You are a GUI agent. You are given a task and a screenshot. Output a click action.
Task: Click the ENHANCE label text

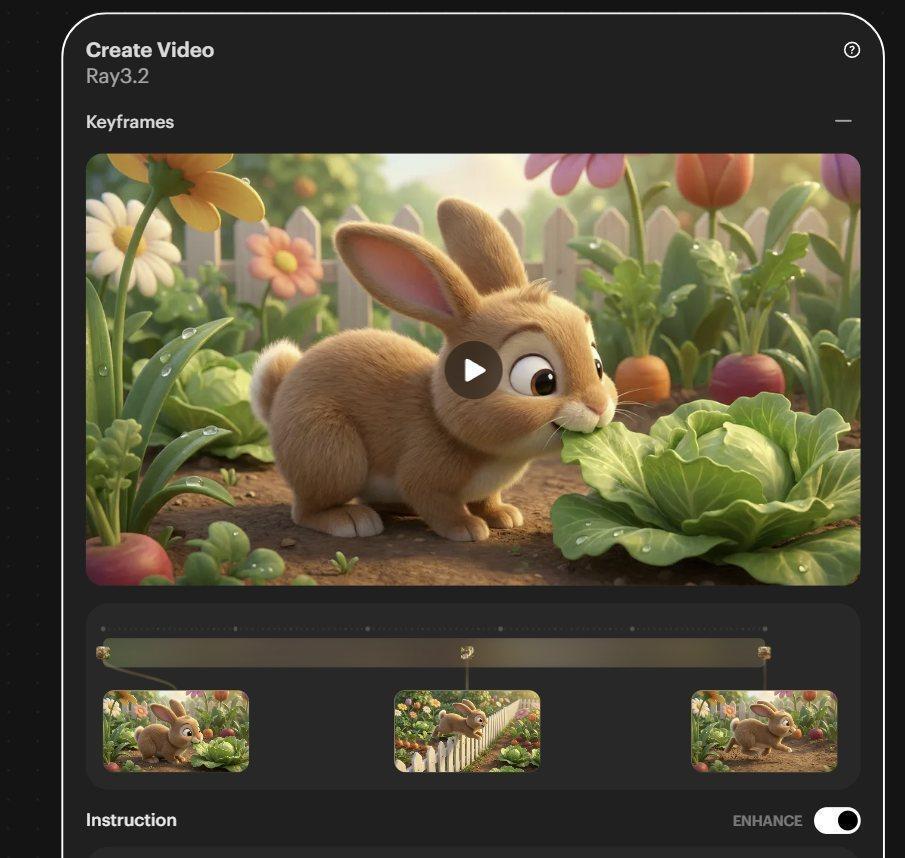coord(767,820)
